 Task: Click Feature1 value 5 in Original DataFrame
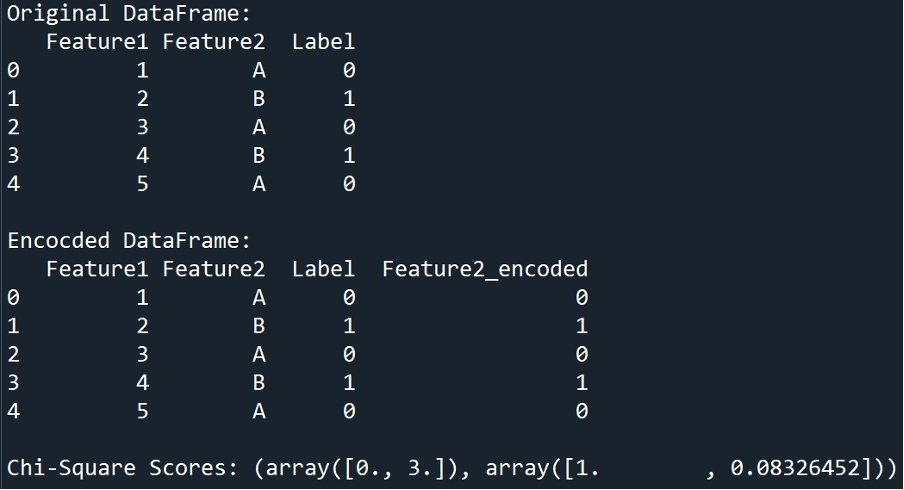point(142,184)
